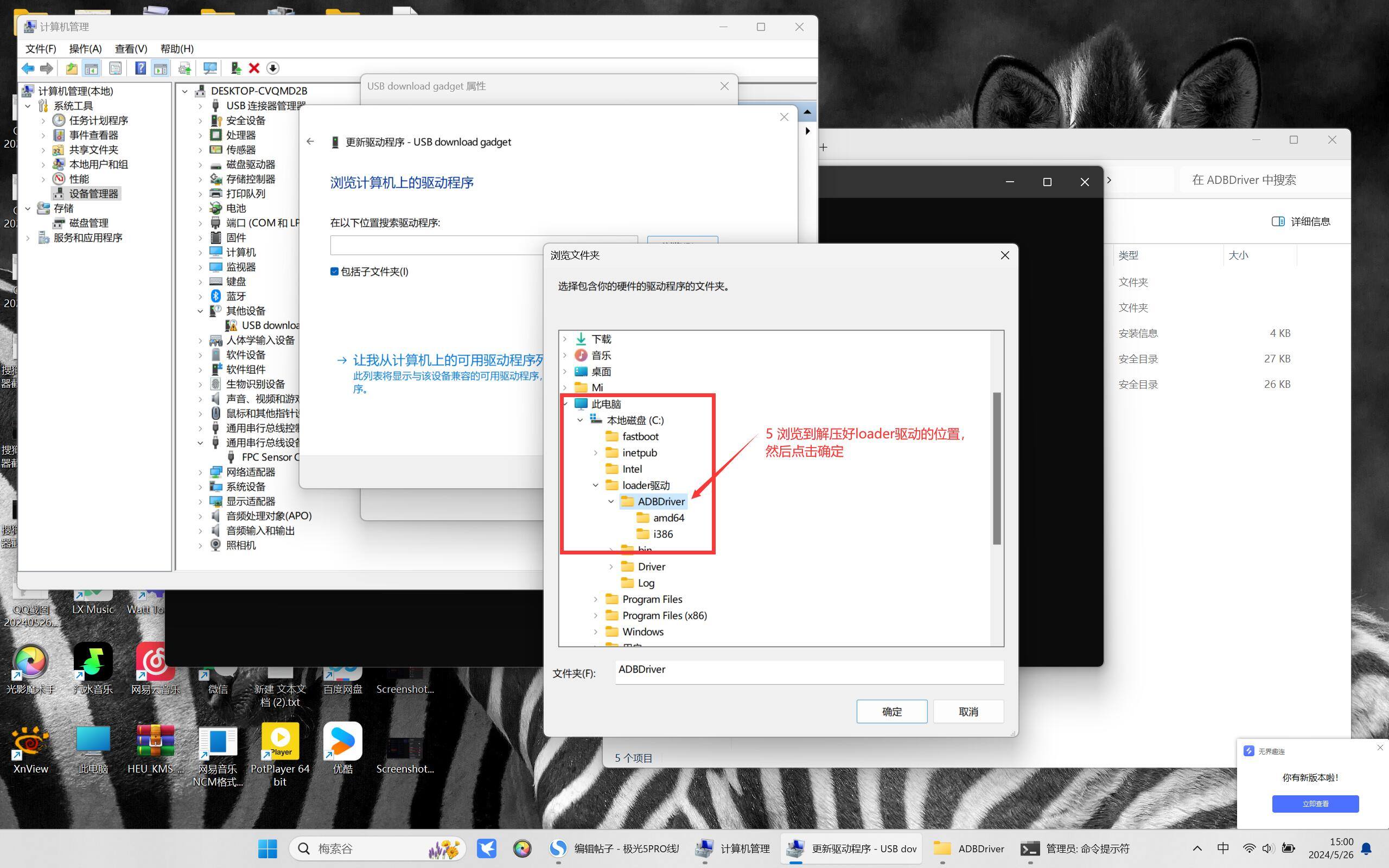Click the 立即查看 link in notification popup
Viewport: 1389px width, 868px height.
[1315, 803]
